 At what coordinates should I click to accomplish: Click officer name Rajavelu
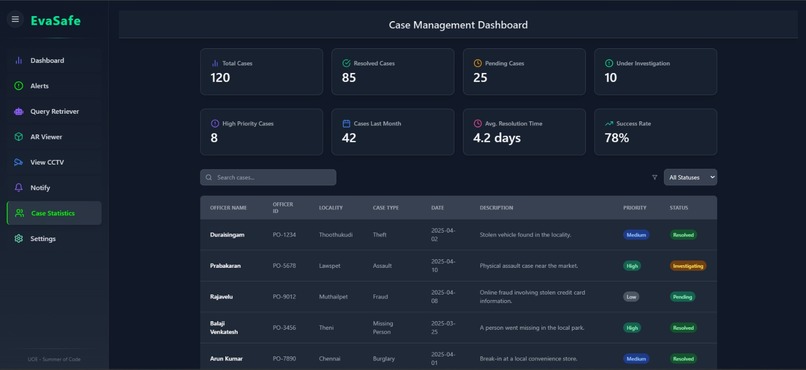[x=221, y=297]
